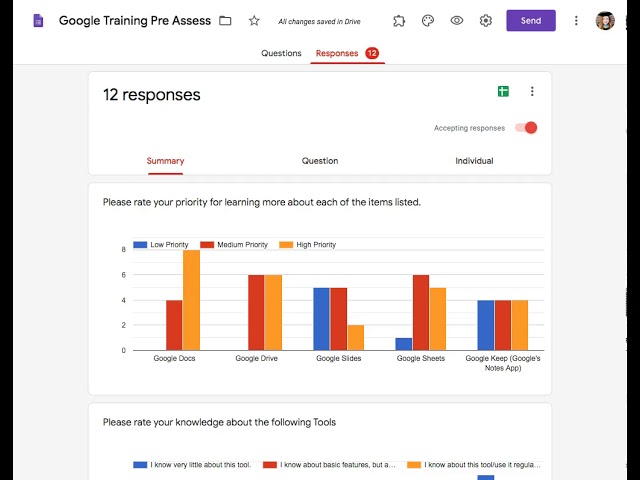This screenshot has height=480, width=640.
Task: Click the 'rate your knowledge' question title
Action: click(x=219, y=422)
